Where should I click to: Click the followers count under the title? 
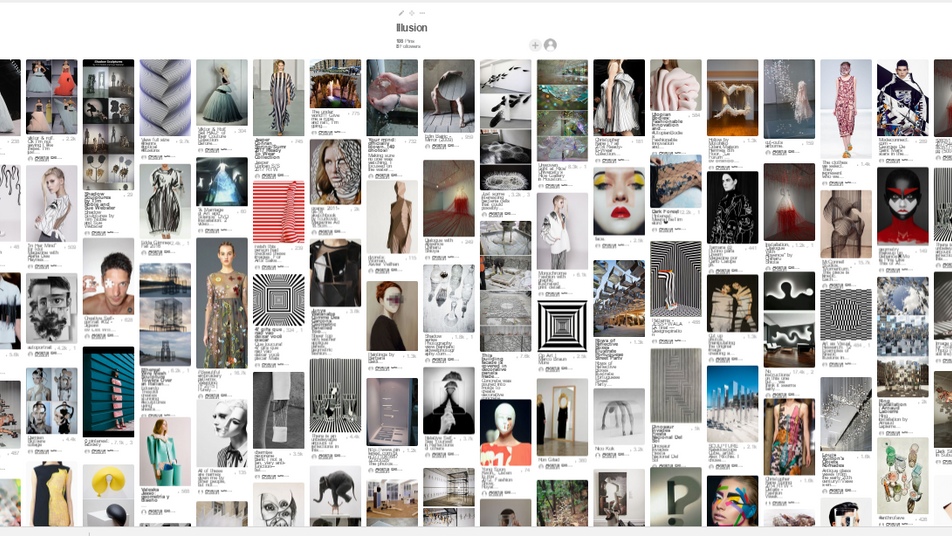point(408,46)
